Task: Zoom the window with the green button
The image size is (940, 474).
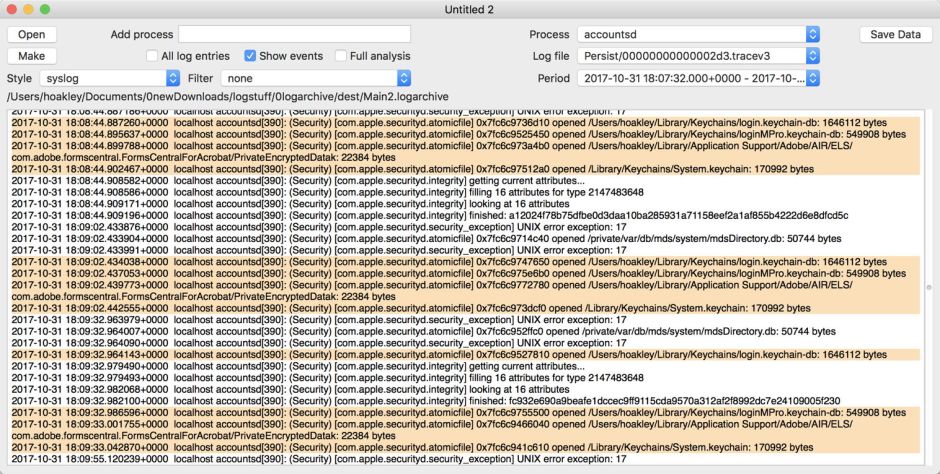Action: [x=45, y=9]
